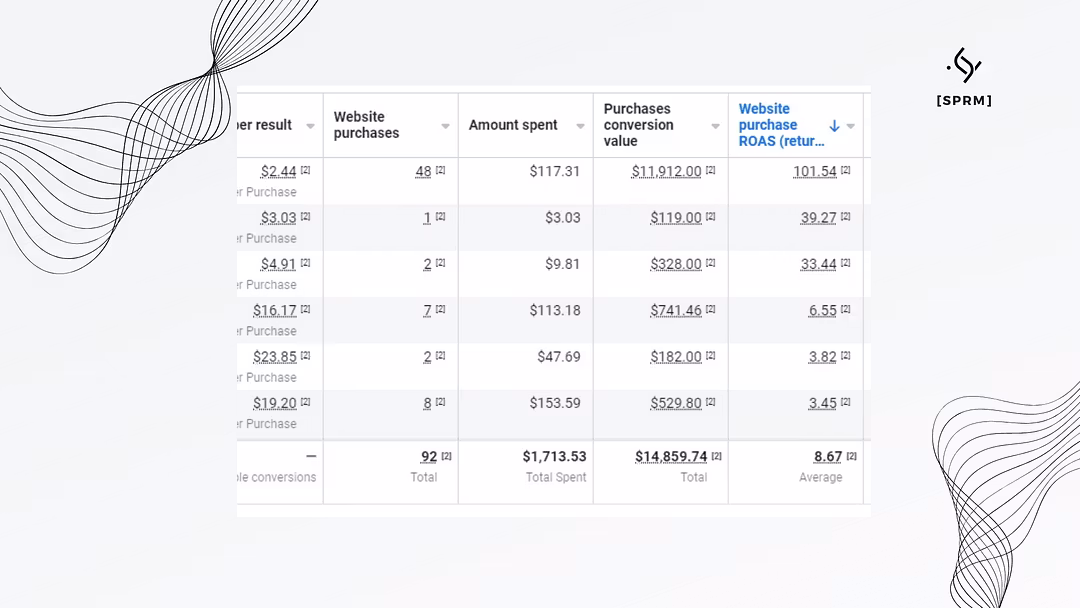Click the footnote marker beside 39.27
The image size is (1080, 608).
[845, 217]
